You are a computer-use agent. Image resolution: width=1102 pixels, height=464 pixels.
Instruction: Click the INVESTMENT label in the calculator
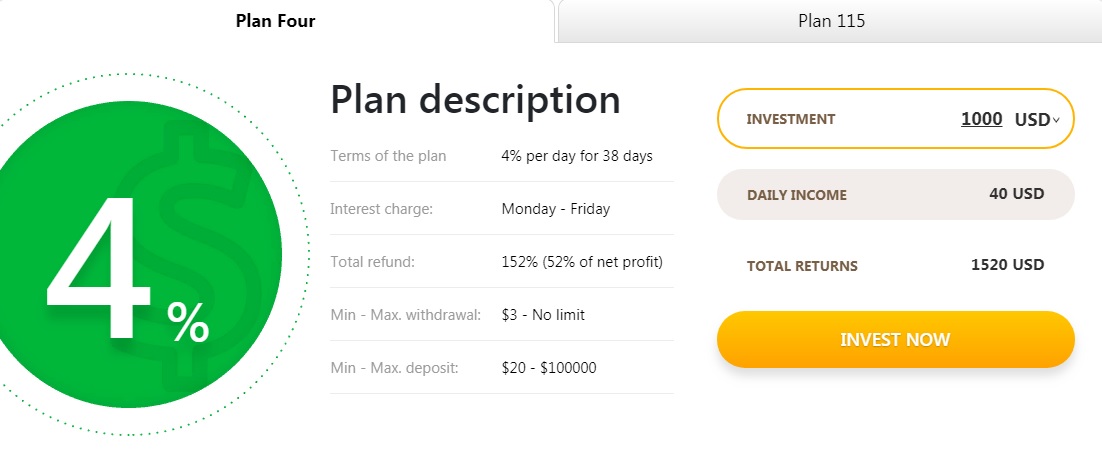(x=791, y=120)
